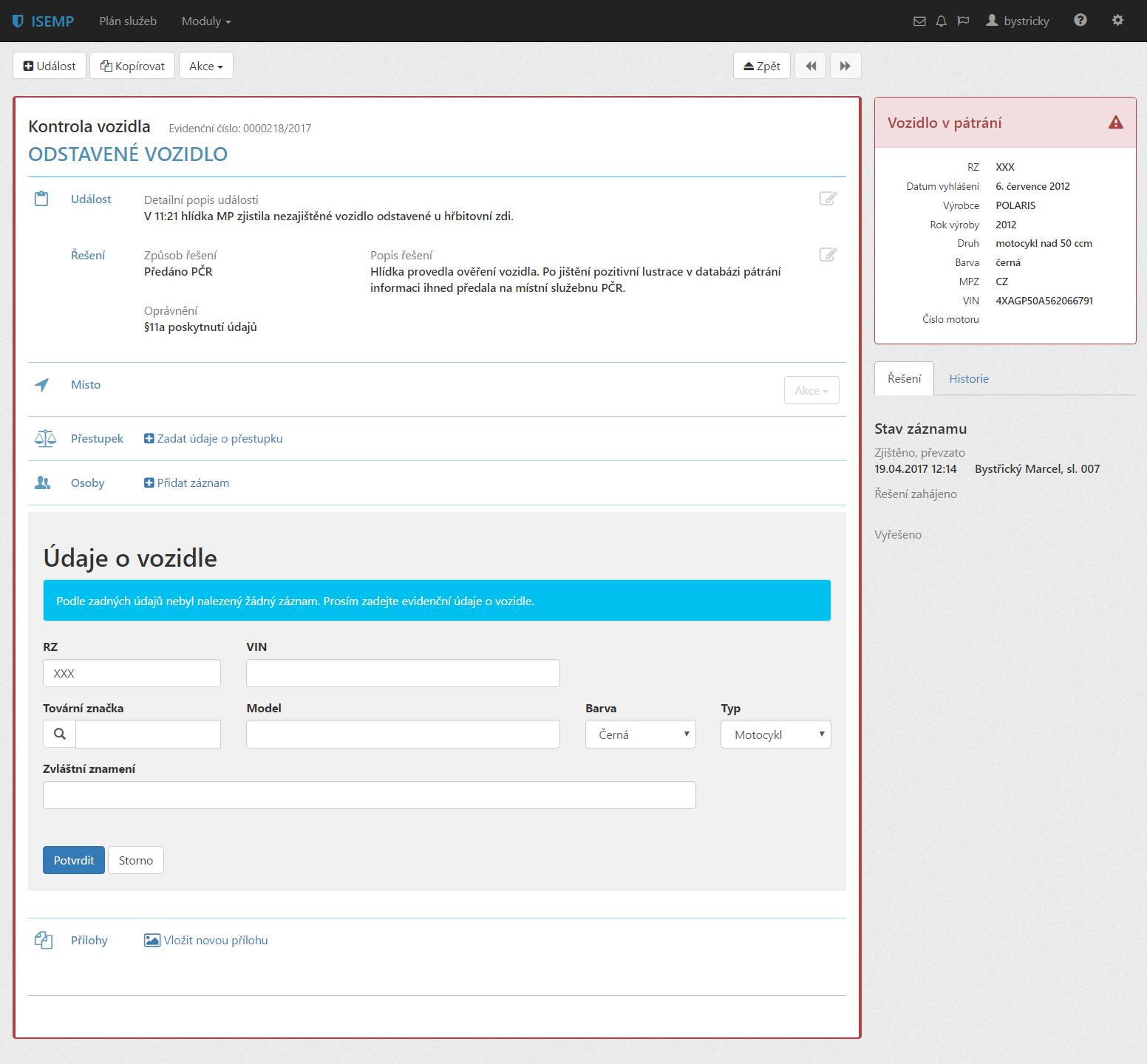Click the ISEMP shield logo

pos(18,21)
